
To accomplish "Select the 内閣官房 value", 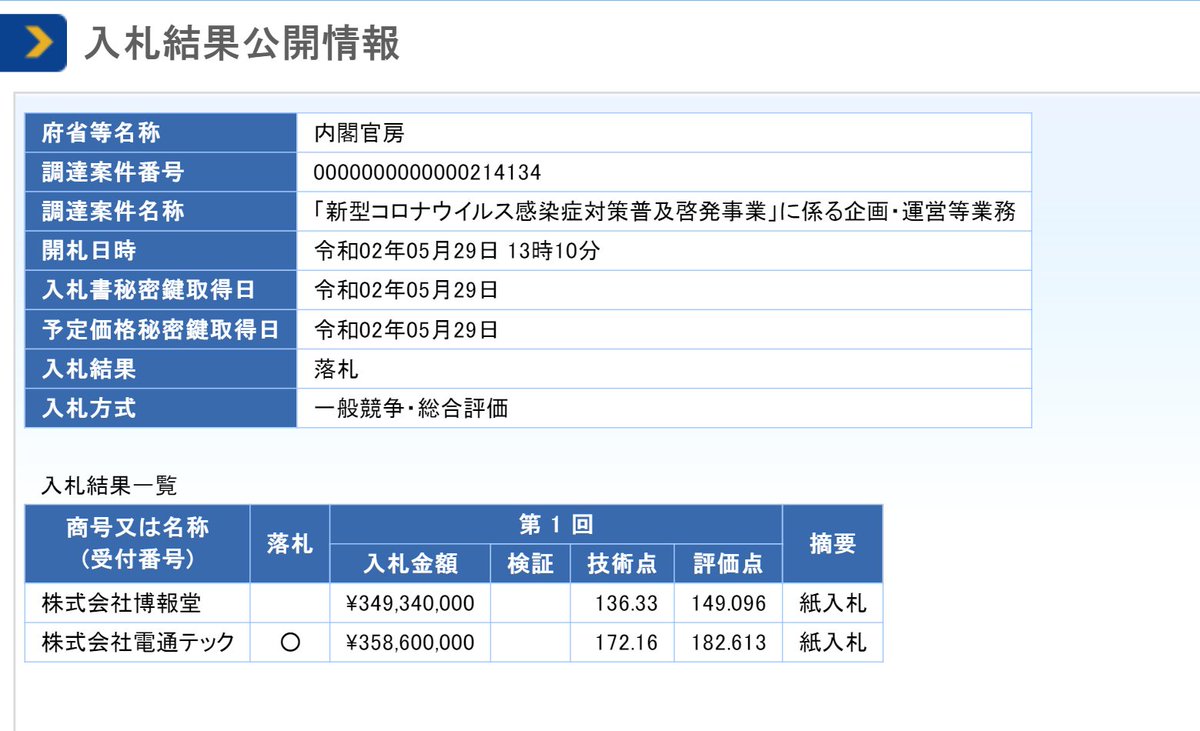I will tap(359, 133).
